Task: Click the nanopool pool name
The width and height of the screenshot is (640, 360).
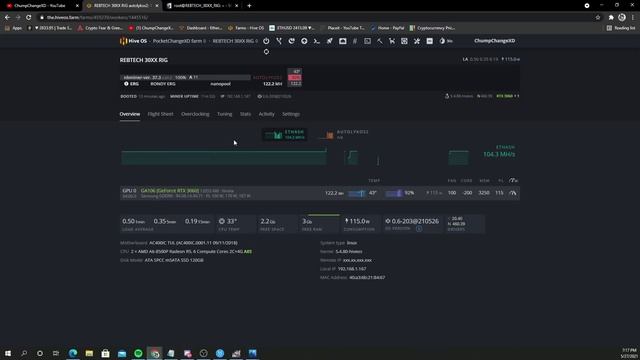Action: pos(220,84)
